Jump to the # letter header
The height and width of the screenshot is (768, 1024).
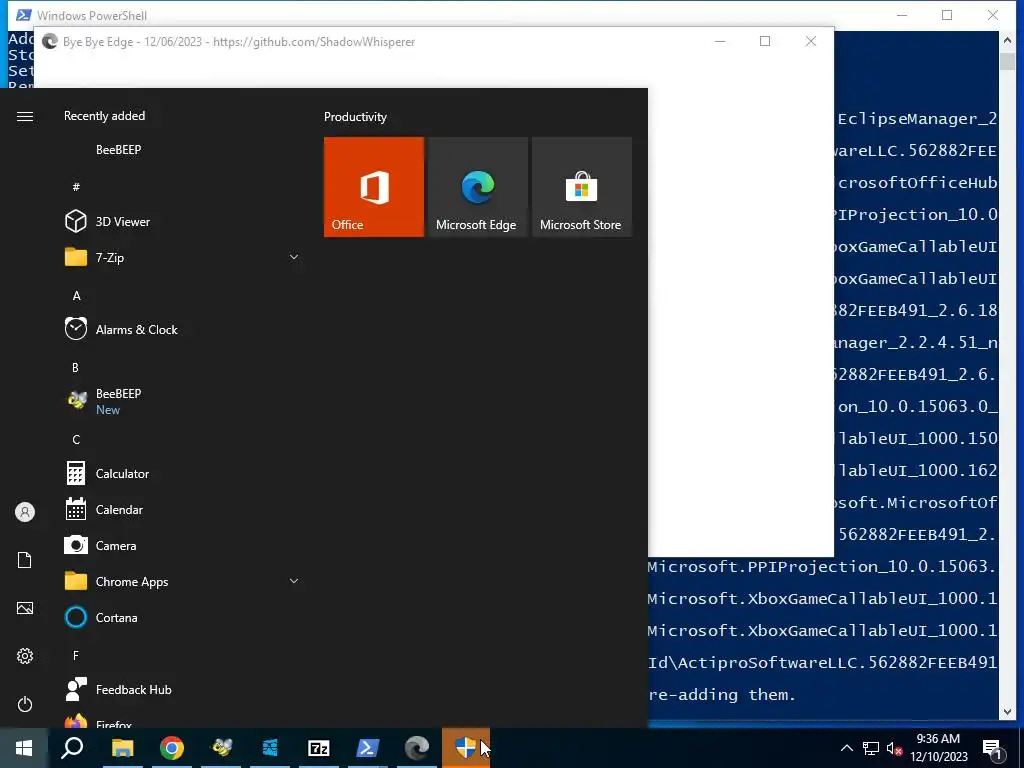[x=76, y=187]
